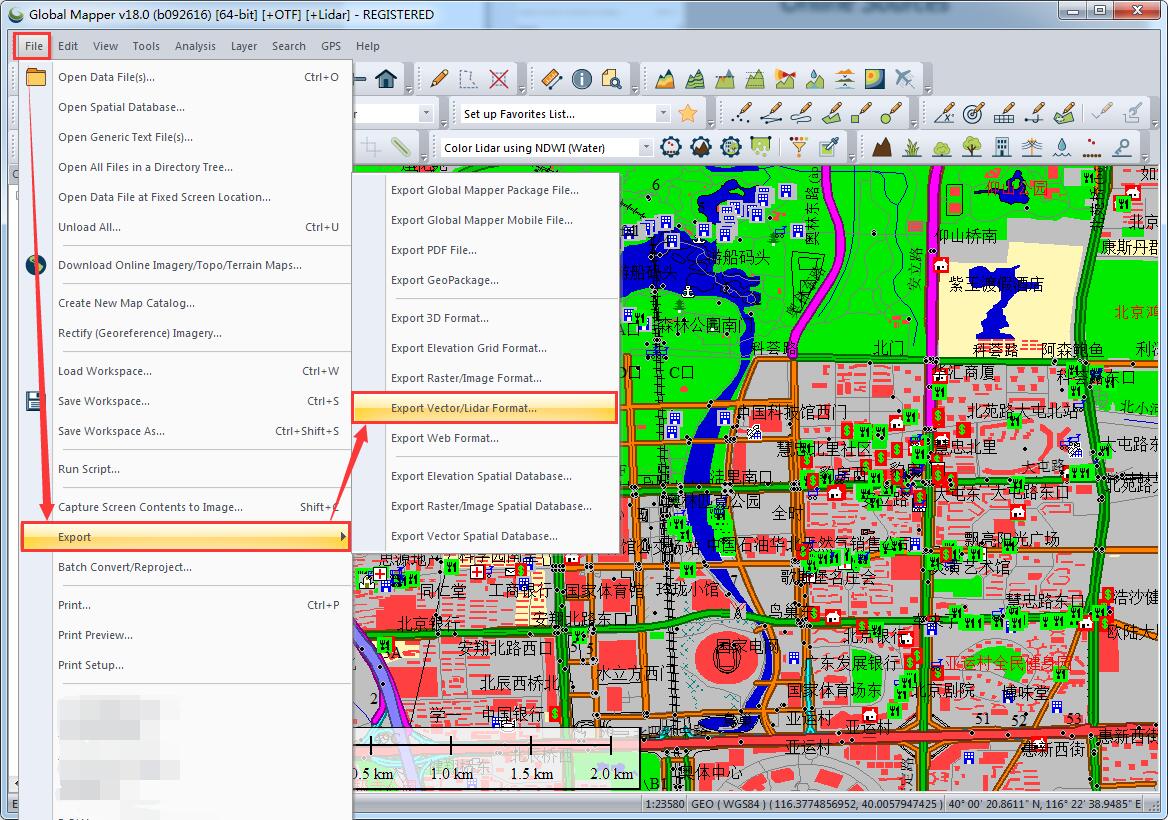1168x820 pixels.
Task: Open the Search menu
Action: [x=289, y=46]
